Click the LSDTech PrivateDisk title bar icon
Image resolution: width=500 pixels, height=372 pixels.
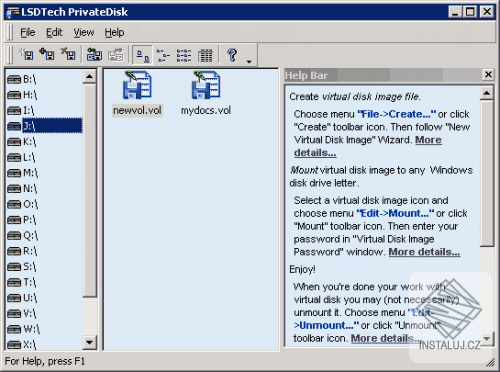click(x=13, y=12)
